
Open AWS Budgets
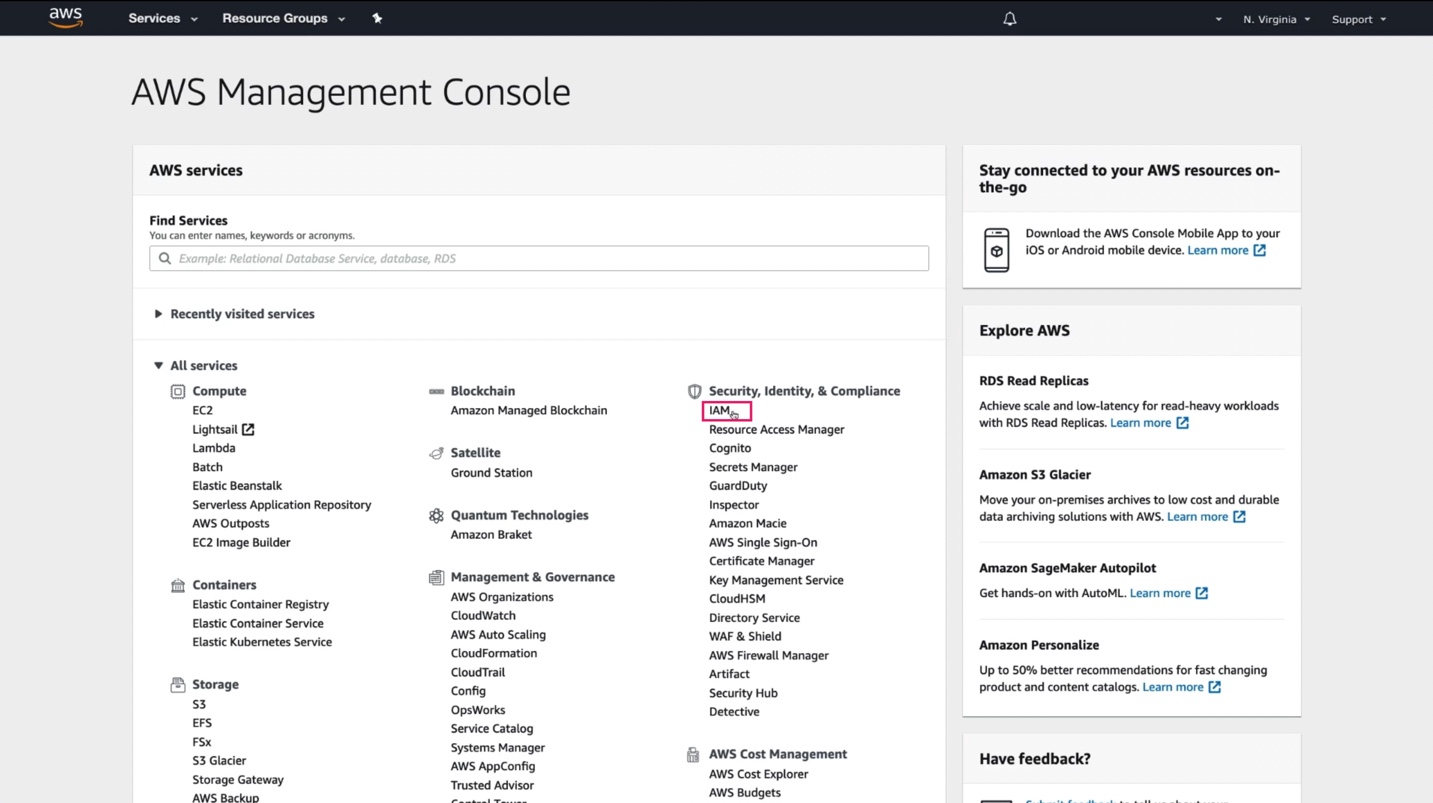(745, 793)
